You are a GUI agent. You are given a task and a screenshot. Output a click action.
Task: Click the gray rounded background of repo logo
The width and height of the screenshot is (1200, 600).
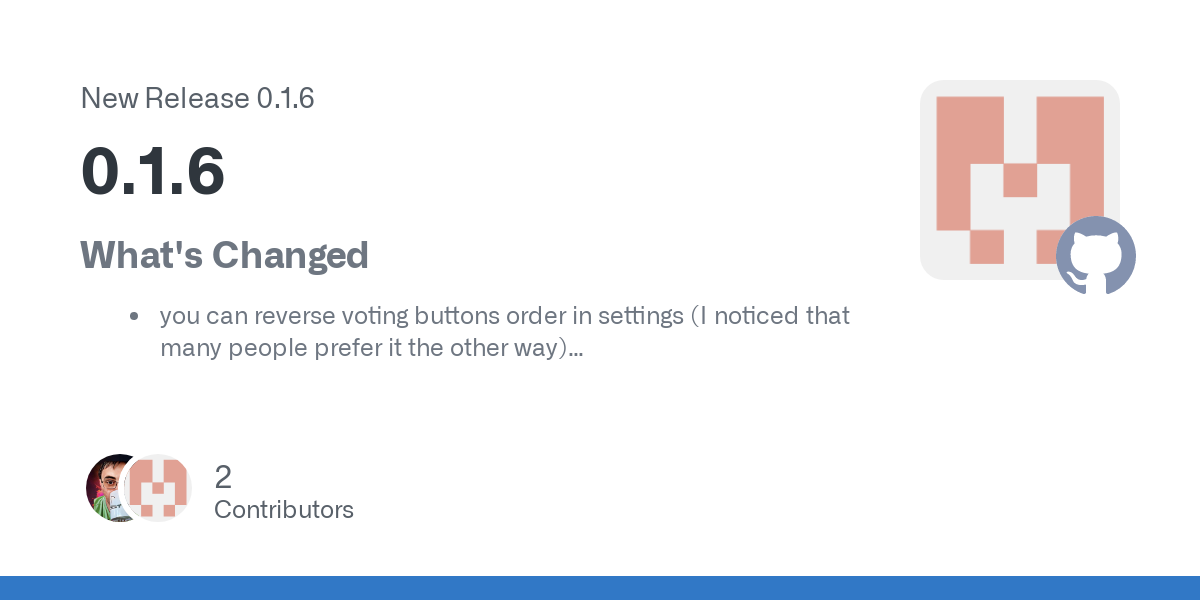[x=1020, y=180]
